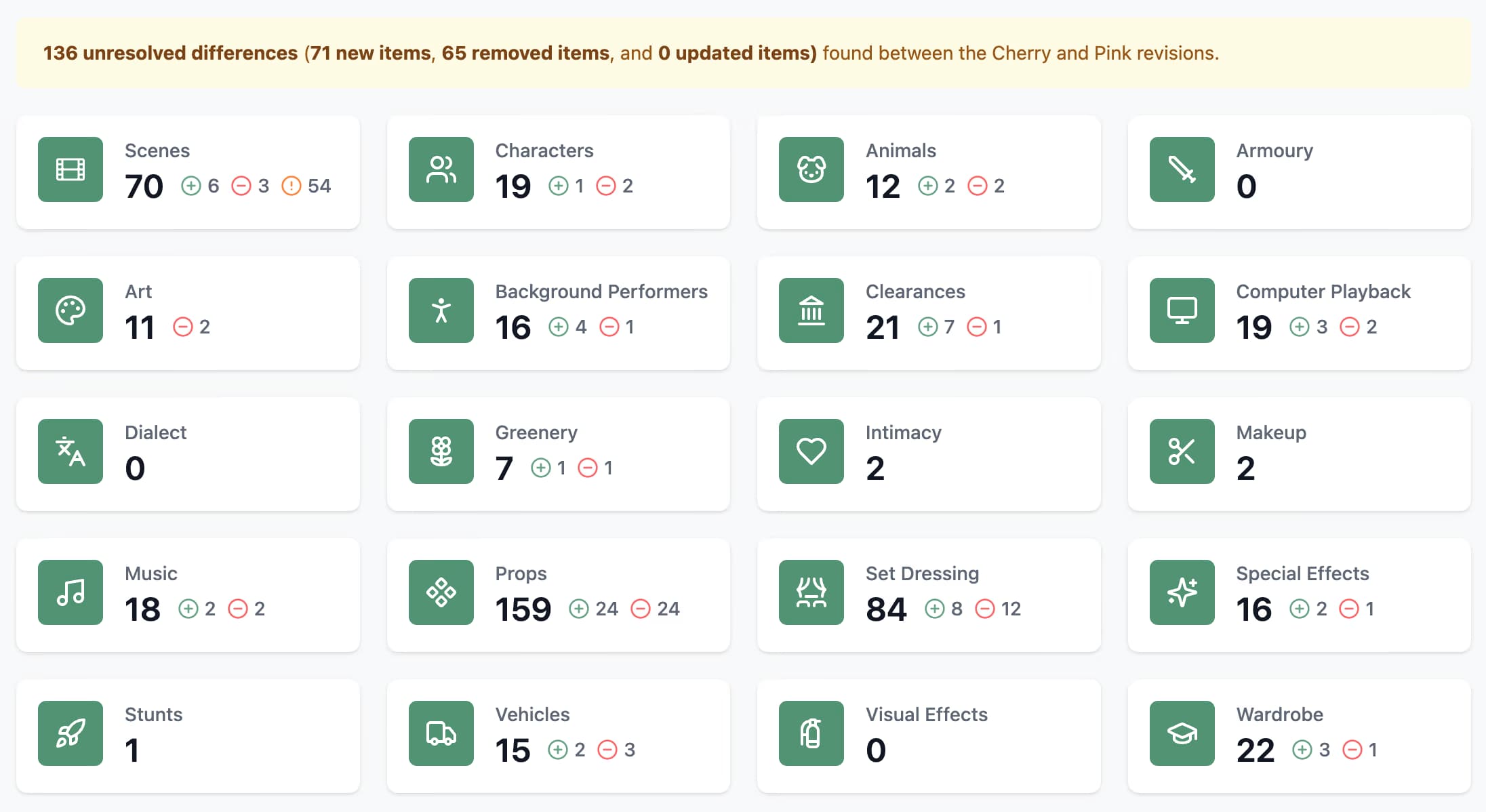Click the Wardrobe card label

pos(1279,714)
